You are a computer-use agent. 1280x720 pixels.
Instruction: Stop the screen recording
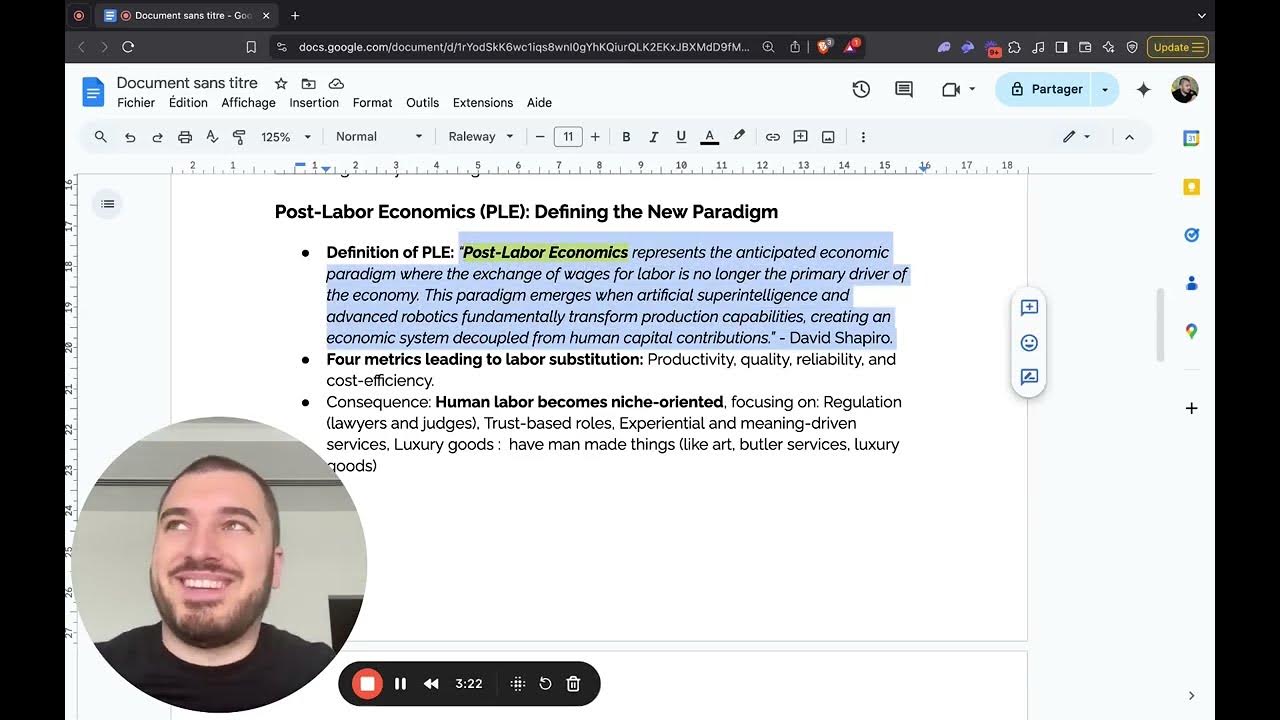point(367,684)
